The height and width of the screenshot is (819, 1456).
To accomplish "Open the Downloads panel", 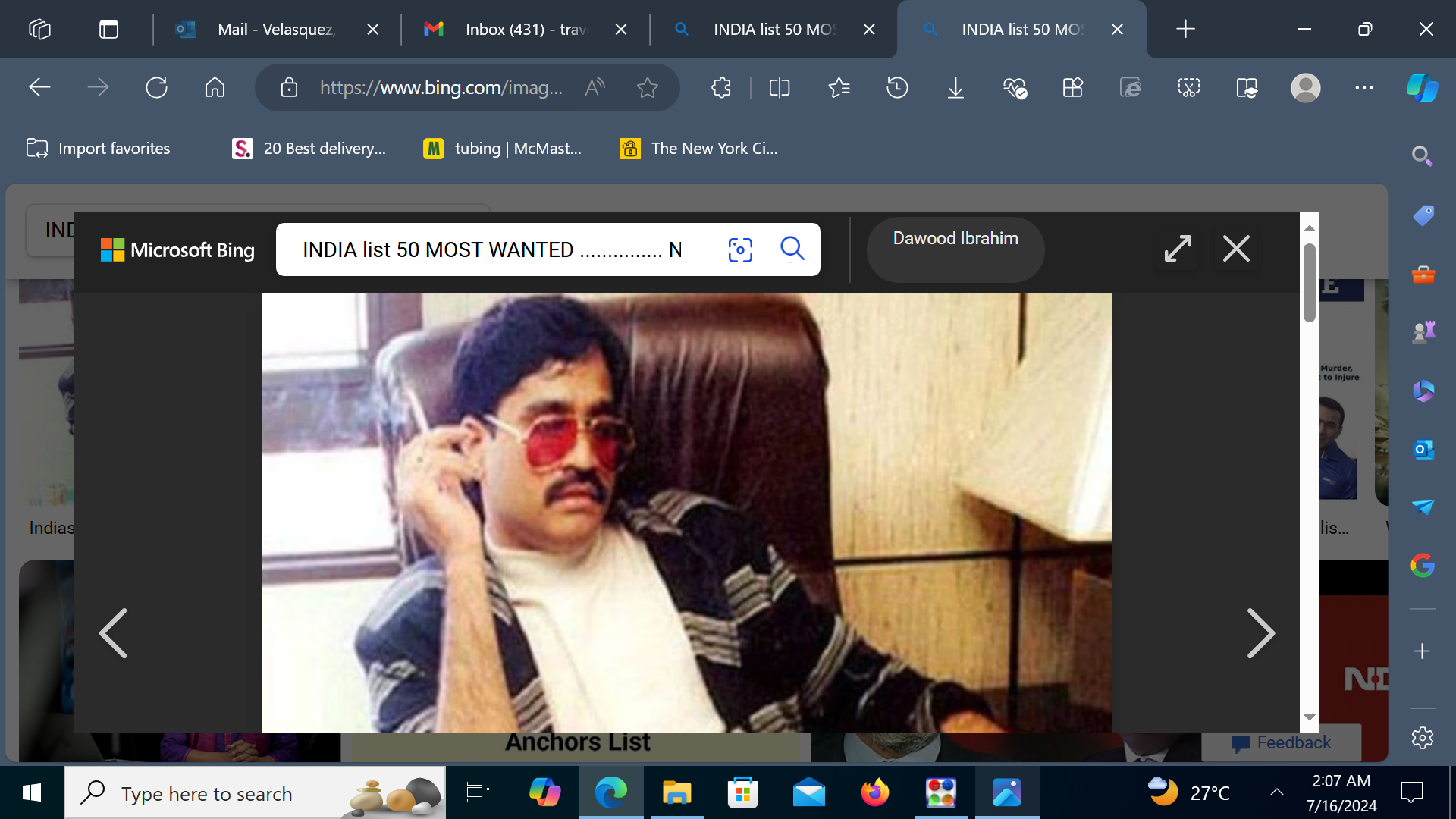I will coord(955,88).
